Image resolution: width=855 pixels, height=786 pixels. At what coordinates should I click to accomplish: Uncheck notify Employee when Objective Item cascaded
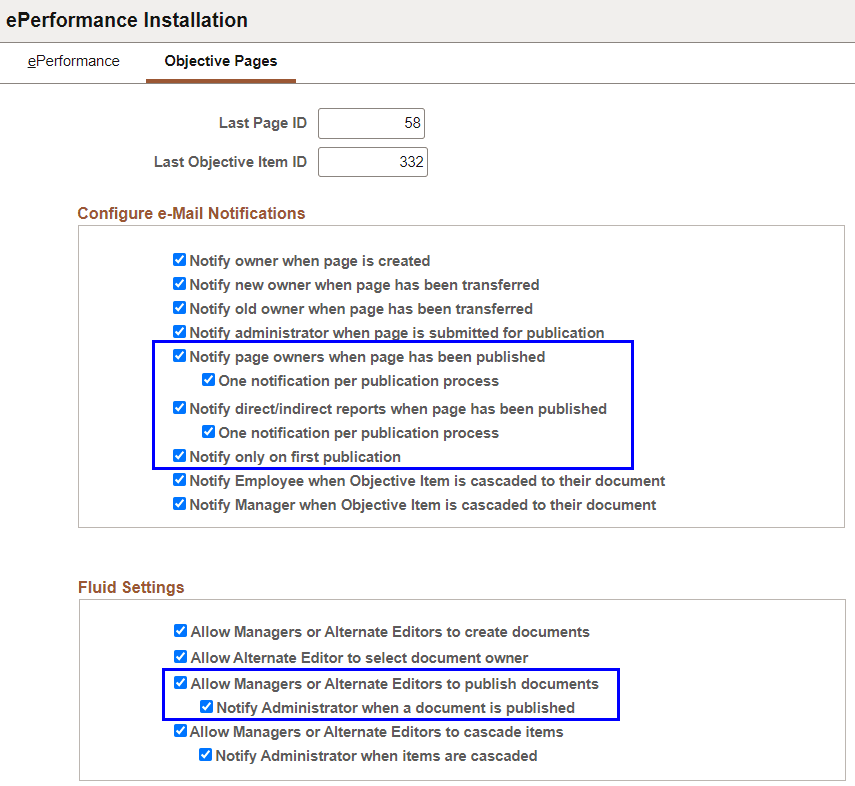180,480
